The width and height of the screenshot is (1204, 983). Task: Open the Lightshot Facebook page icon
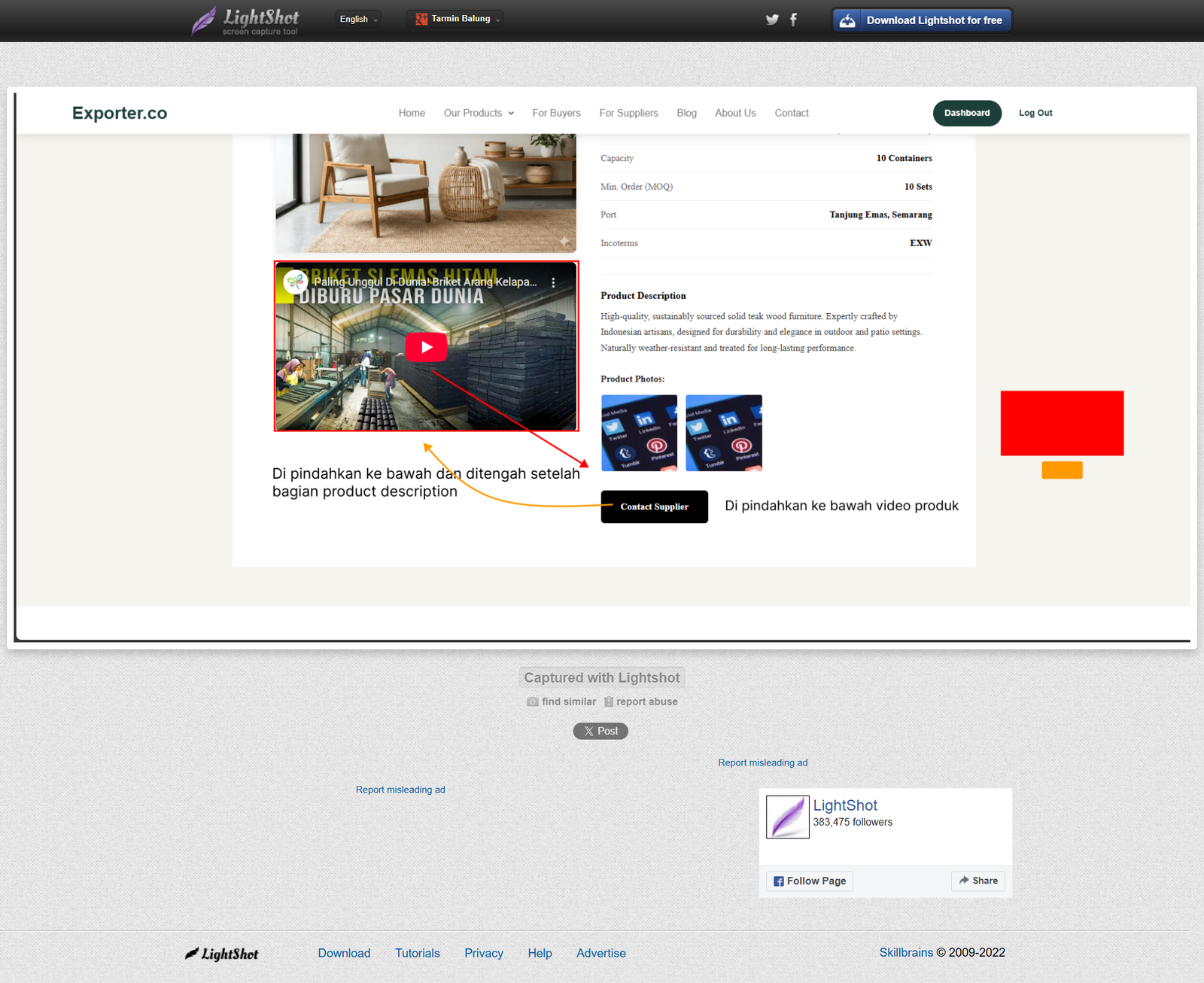[x=793, y=20]
